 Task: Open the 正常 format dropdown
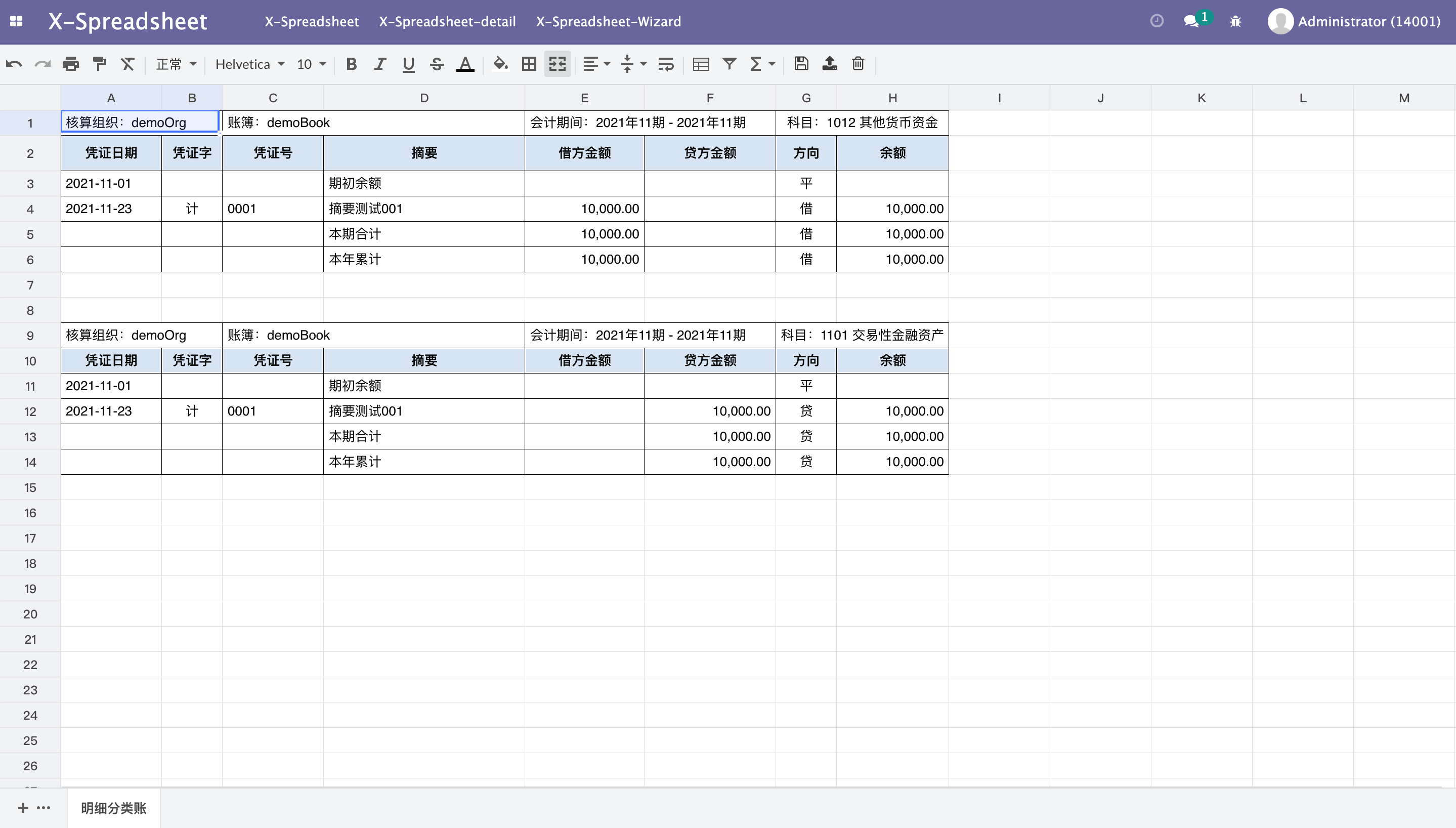coord(176,64)
